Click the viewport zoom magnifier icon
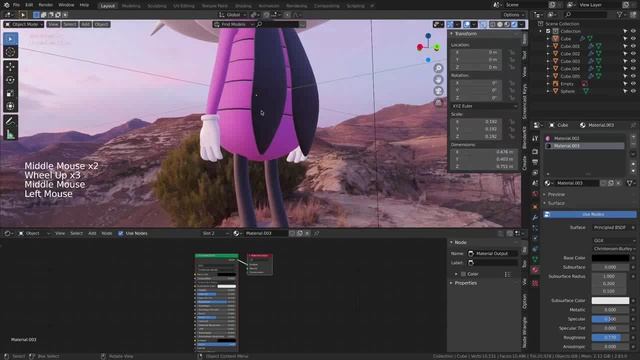Viewport: 640px width, 360px height. pyautogui.click(x=438, y=68)
